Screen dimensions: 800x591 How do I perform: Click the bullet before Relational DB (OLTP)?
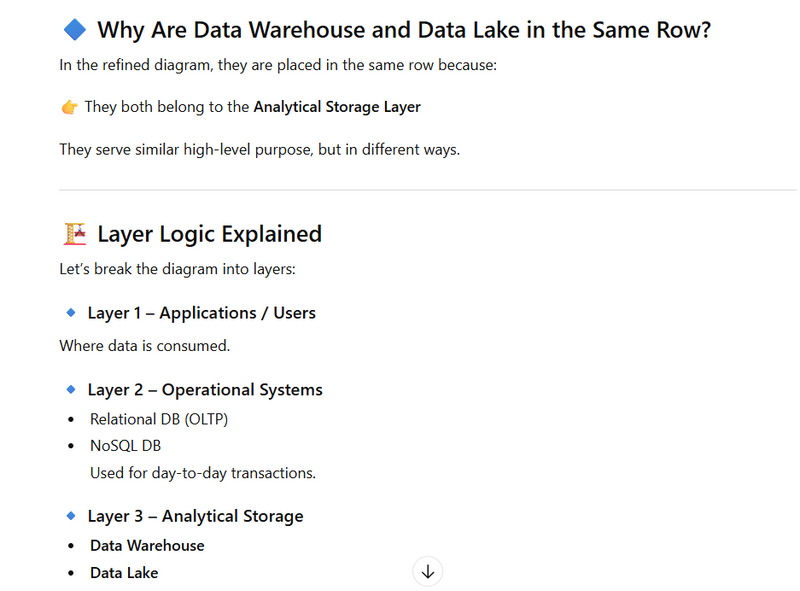point(70,420)
